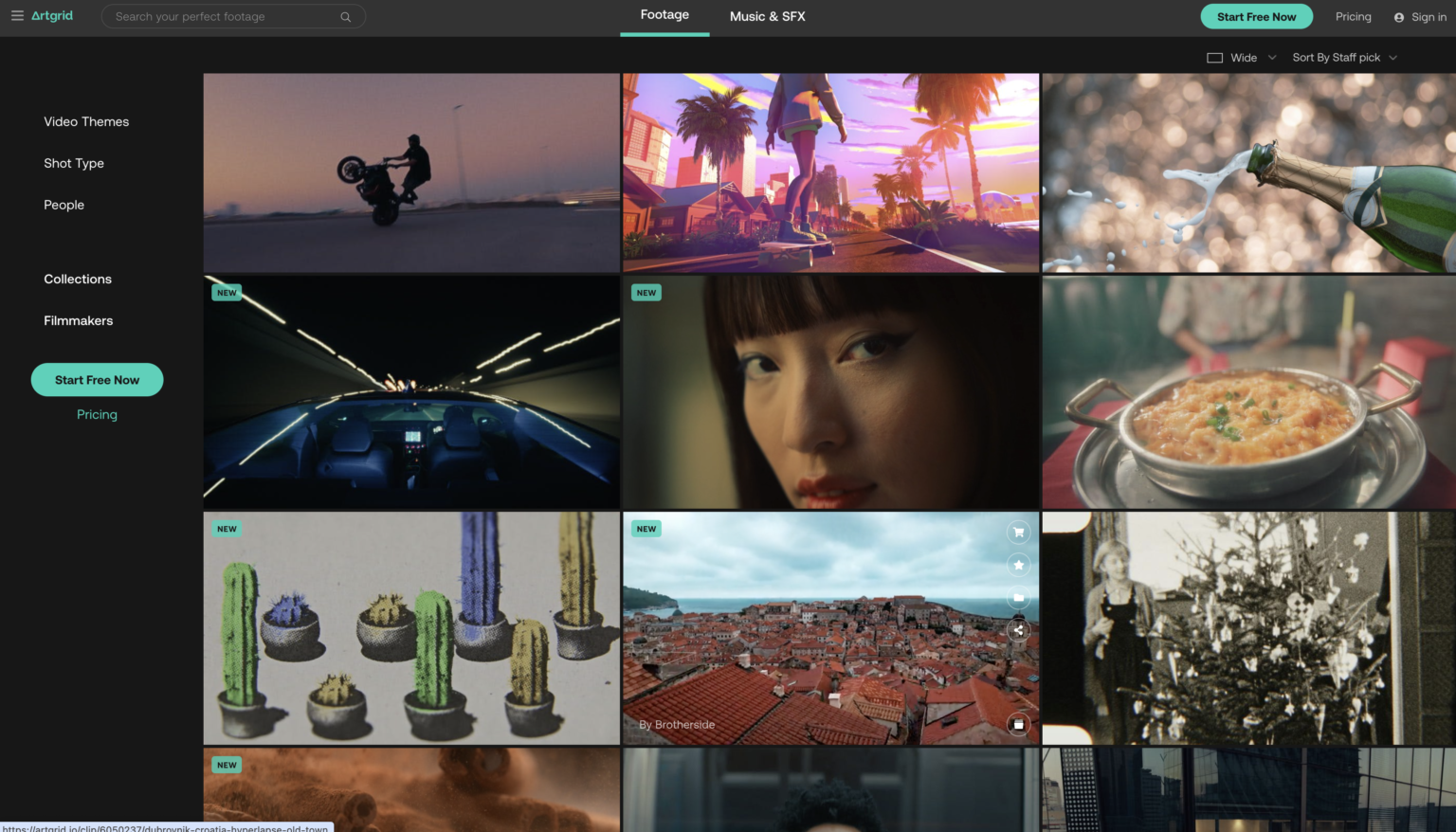1456x832 pixels.
Task: Select the similar-clips icon on Dubrovnik thumbnail
Action: (1018, 723)
